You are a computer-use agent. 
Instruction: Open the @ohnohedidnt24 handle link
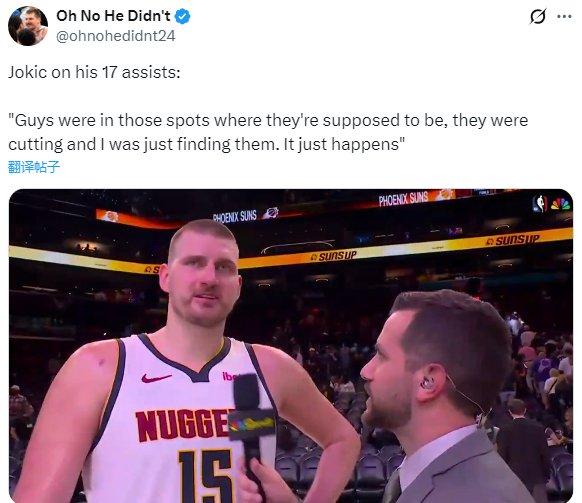(115, 36)
